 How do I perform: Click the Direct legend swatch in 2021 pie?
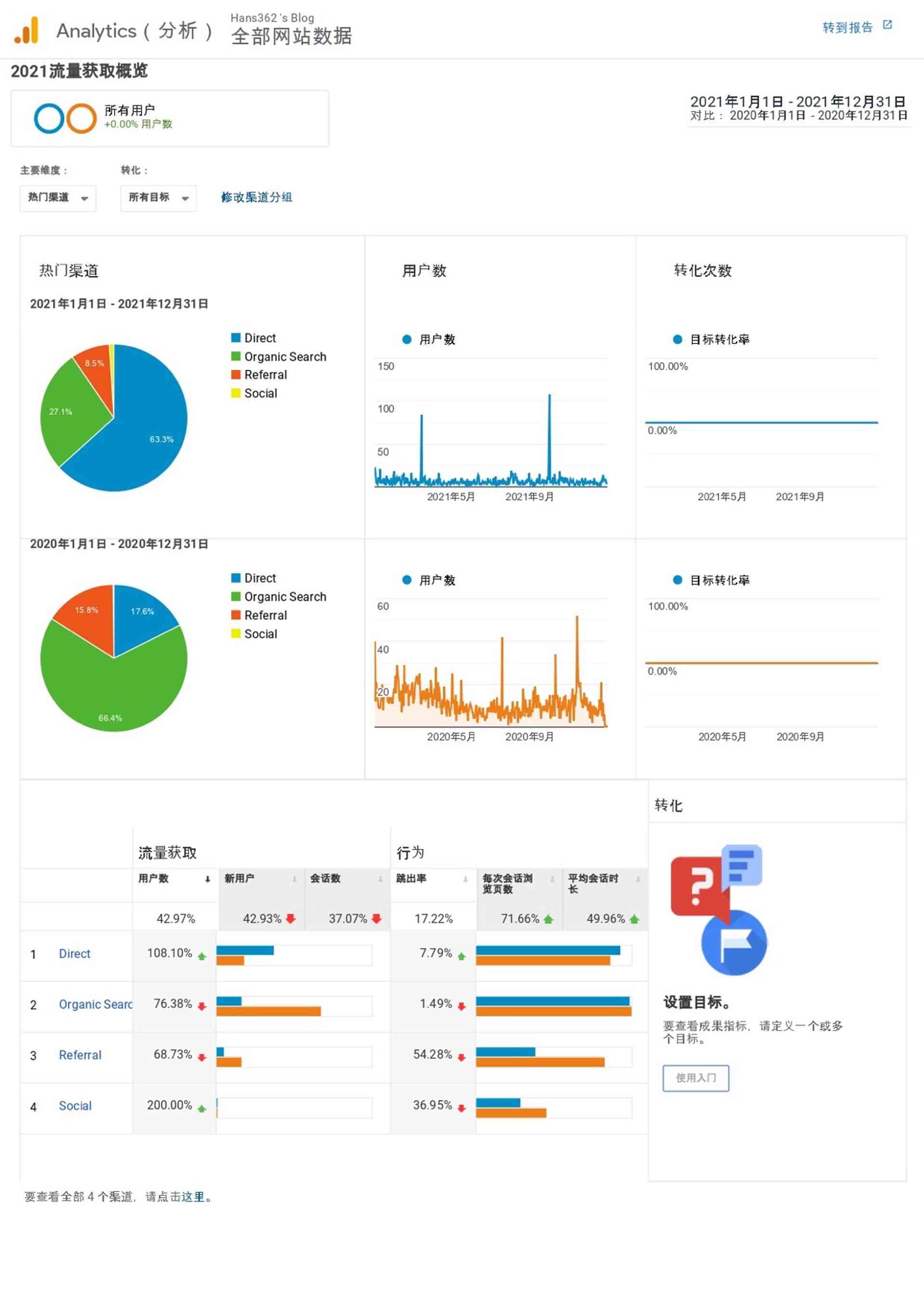(236, 338)
